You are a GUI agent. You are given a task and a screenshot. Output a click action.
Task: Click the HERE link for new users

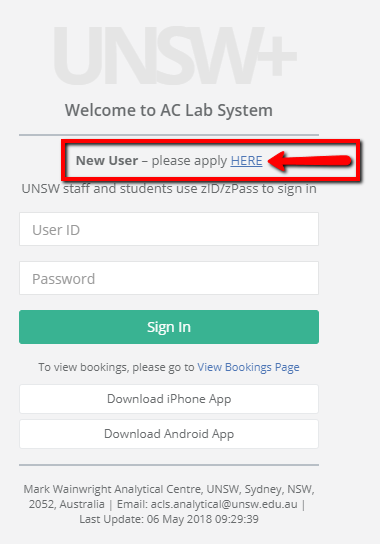246,161
